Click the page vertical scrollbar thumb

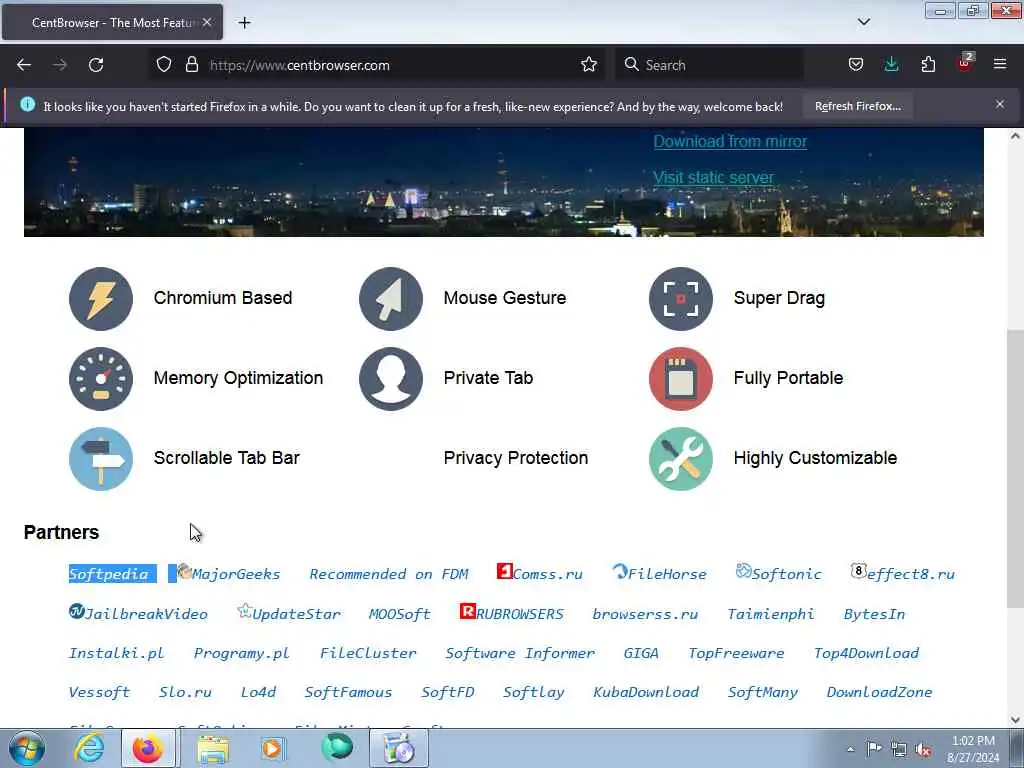[x=1015, y=469]
